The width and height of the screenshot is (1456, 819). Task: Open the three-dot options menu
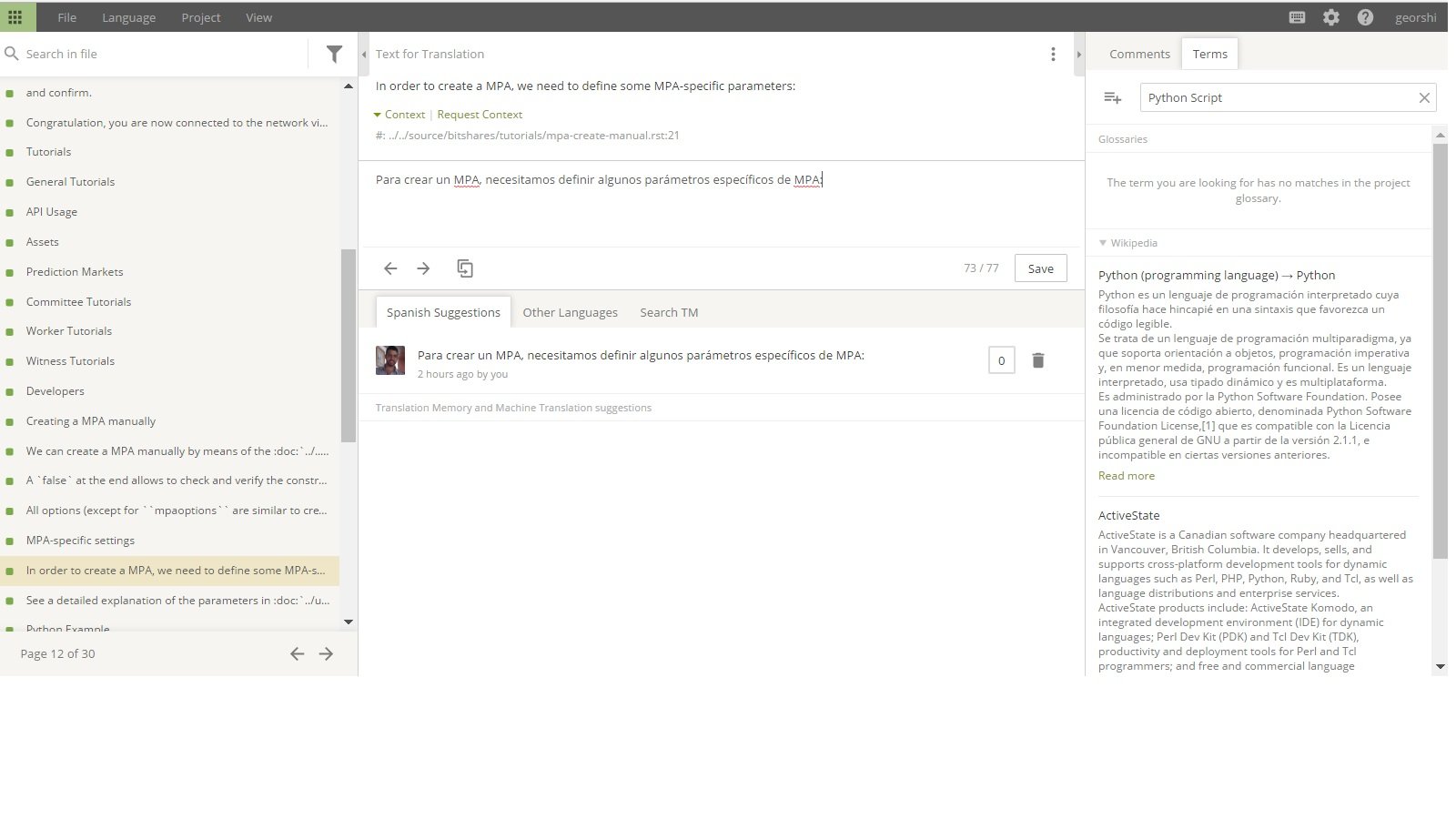1053,54
